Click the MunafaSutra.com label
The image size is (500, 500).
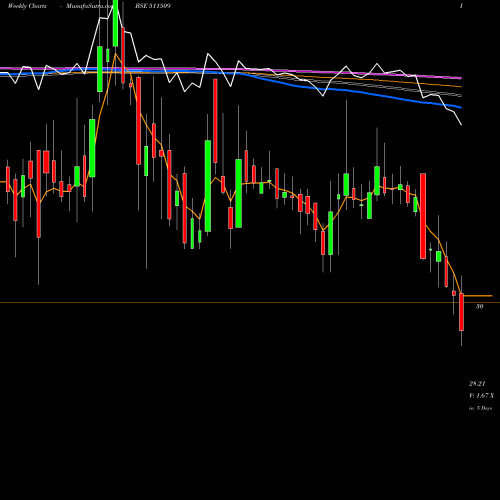pyautogui.click(x=89, y=6)
